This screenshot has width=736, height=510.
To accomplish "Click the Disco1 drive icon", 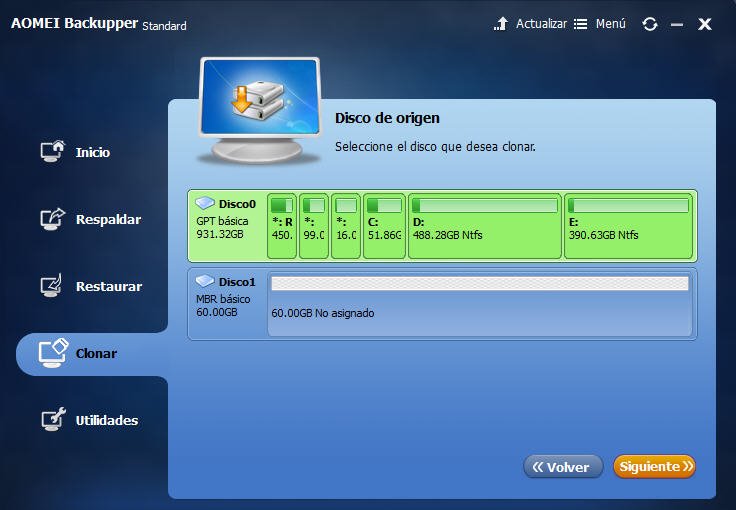I will pyautogui.click(x=205, y=281).
